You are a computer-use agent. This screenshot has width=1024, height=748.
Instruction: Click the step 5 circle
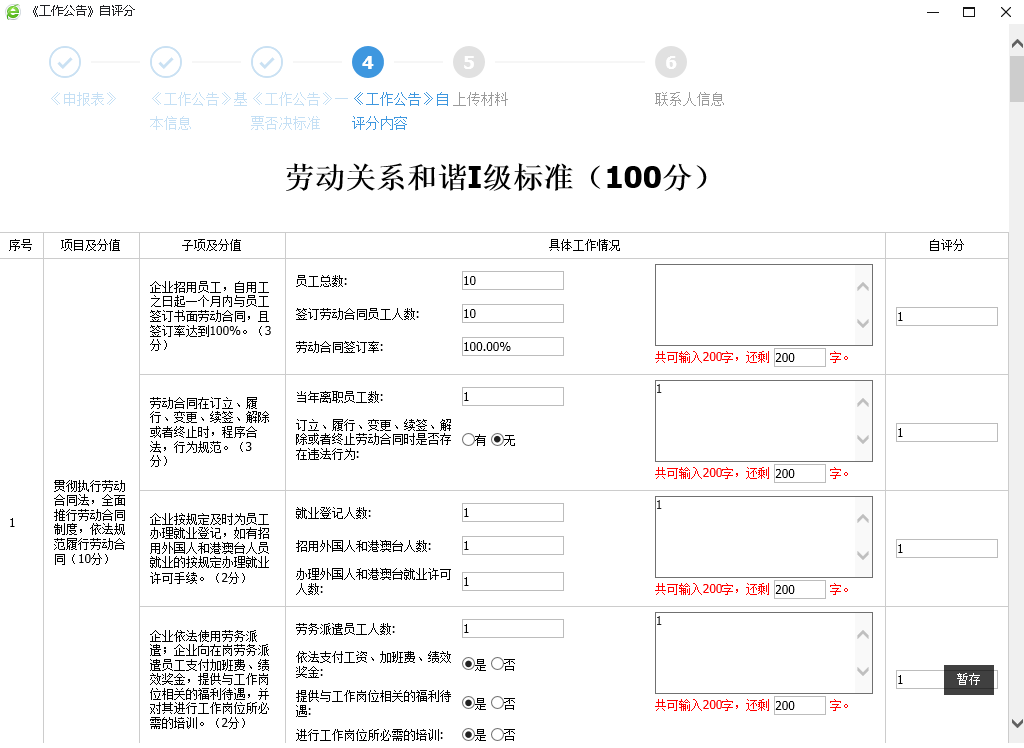469,63
